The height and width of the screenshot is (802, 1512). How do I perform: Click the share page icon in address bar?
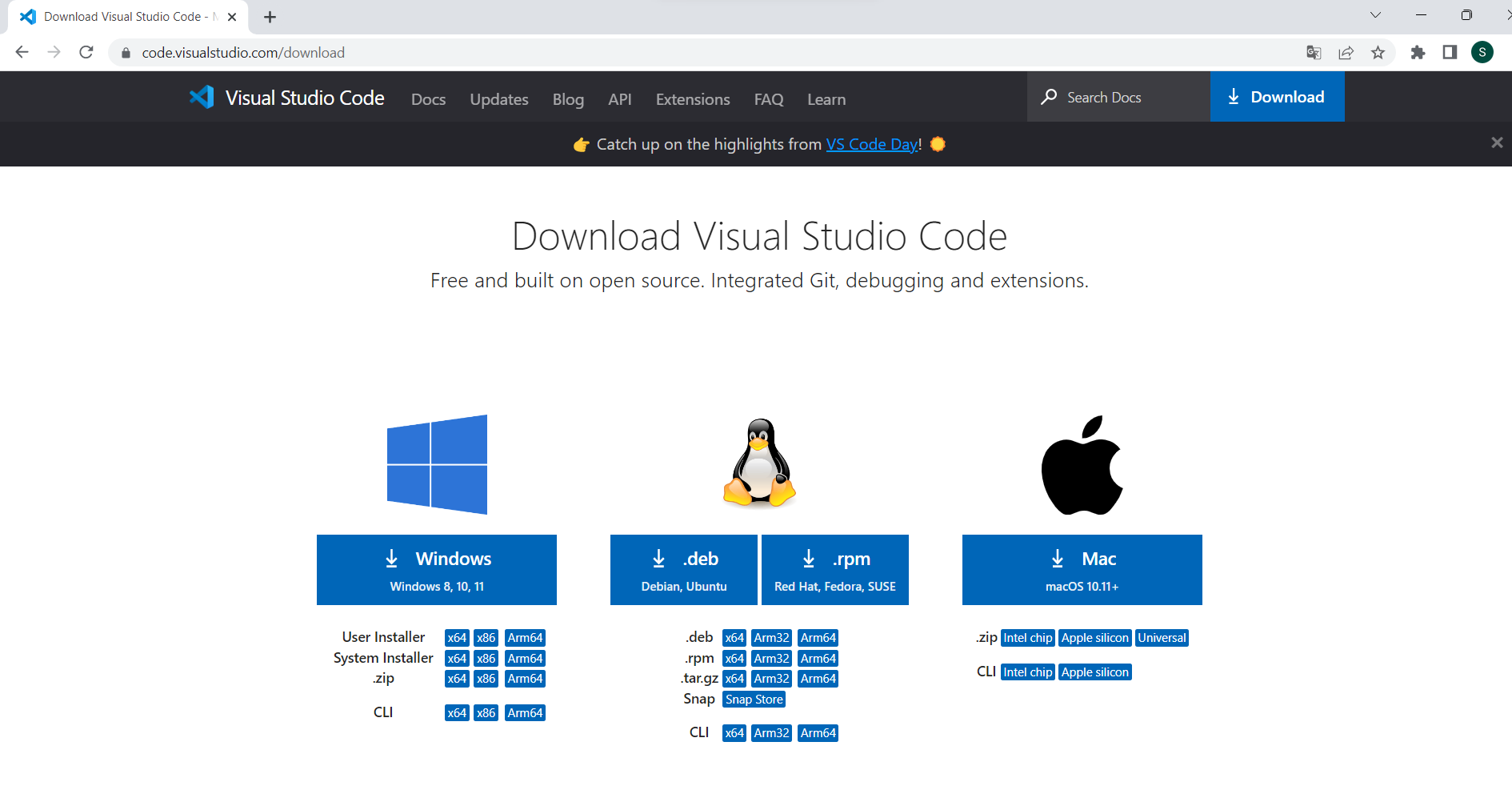pos(1346,52)
